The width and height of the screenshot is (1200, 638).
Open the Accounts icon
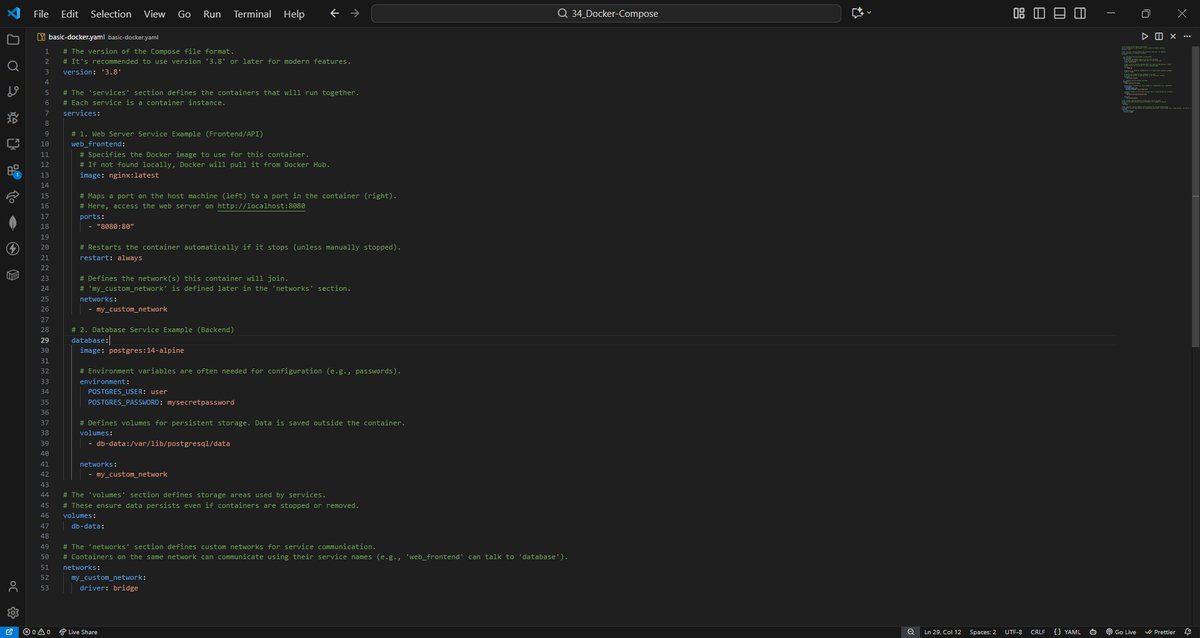[x=13, y=586]
